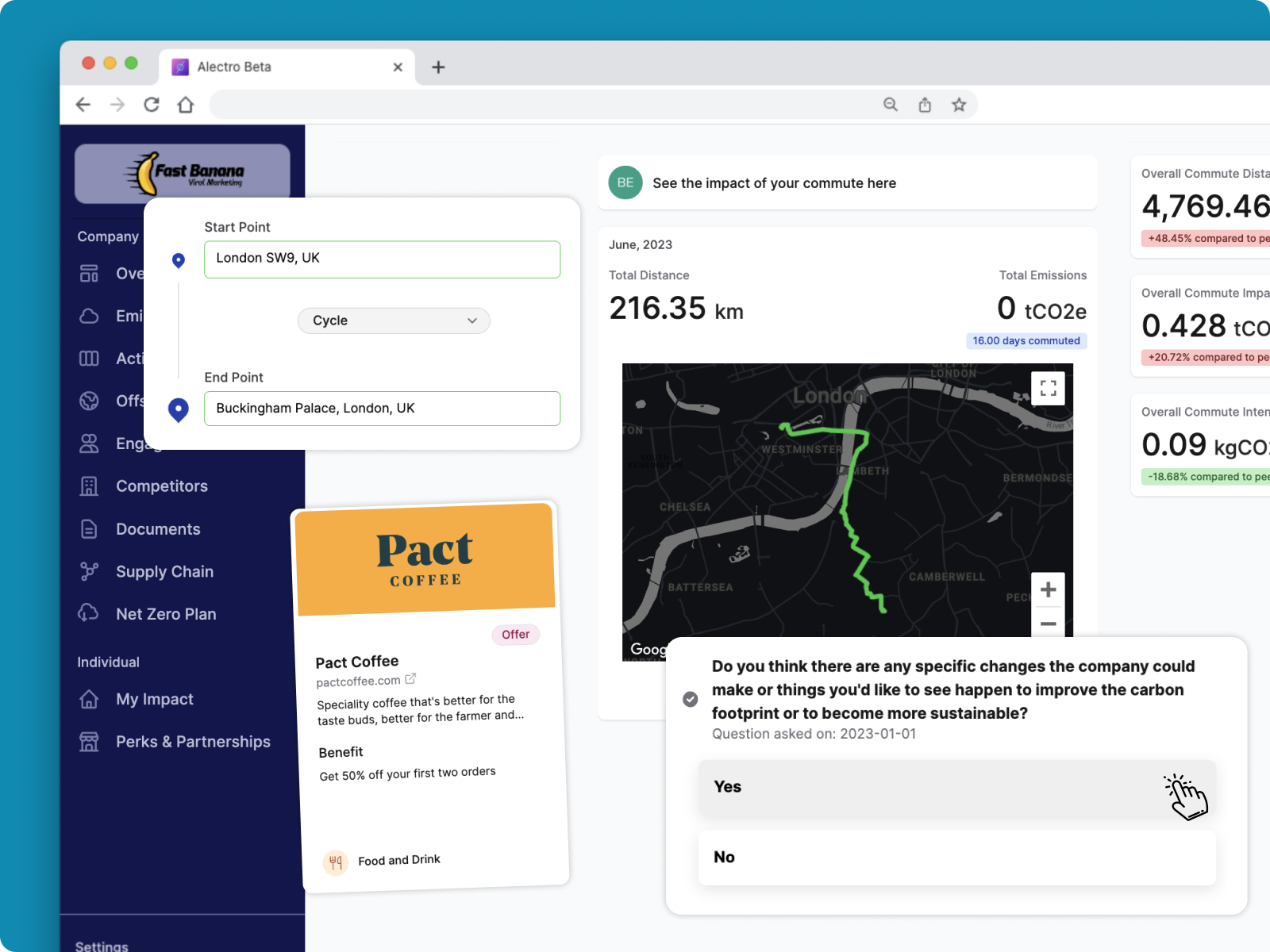The height and width of the screenshot is (952, 1270).
Task: Click the -18.68% compared badge
Action: coord(1206,477)
